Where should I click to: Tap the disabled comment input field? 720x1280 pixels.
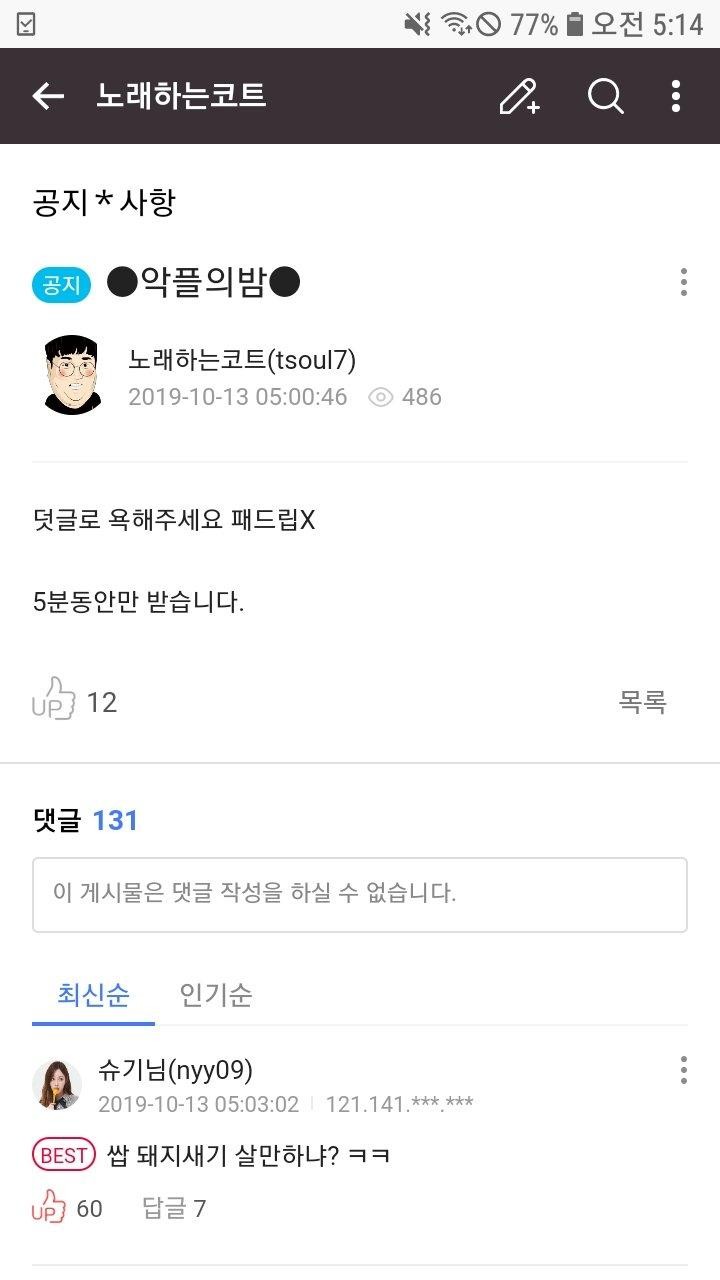click(360, 894)
